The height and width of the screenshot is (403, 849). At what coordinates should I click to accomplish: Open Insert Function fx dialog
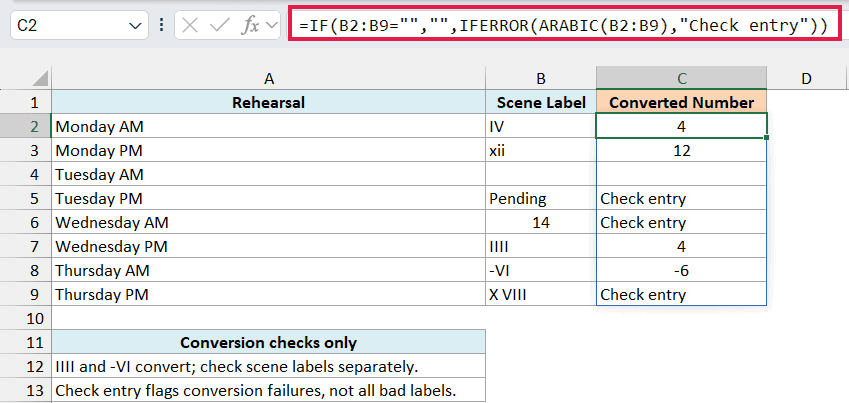pyautogui.click(x=250, y=26)
